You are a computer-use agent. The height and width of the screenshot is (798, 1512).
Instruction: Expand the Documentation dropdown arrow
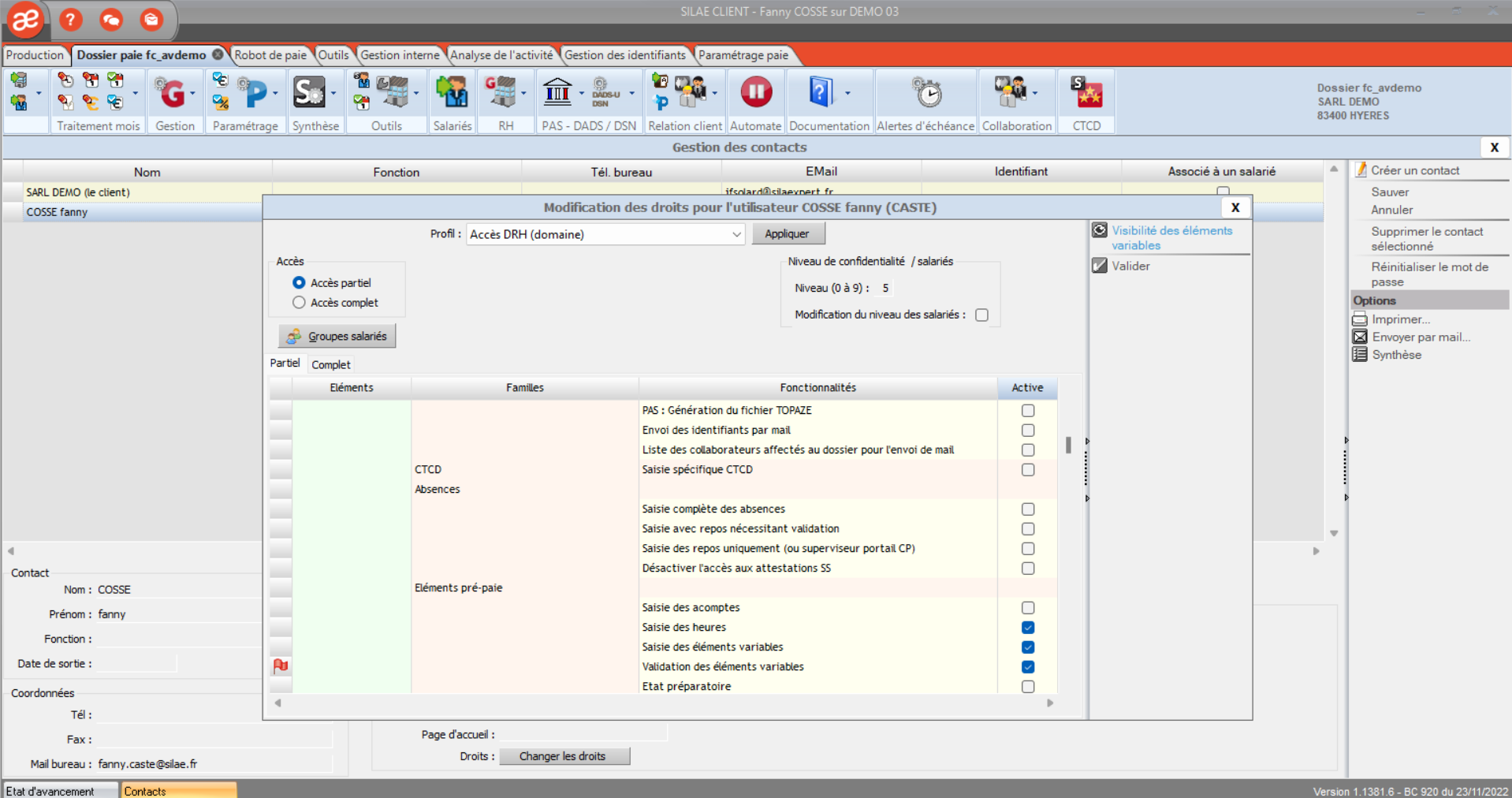[x=849, y=93]
